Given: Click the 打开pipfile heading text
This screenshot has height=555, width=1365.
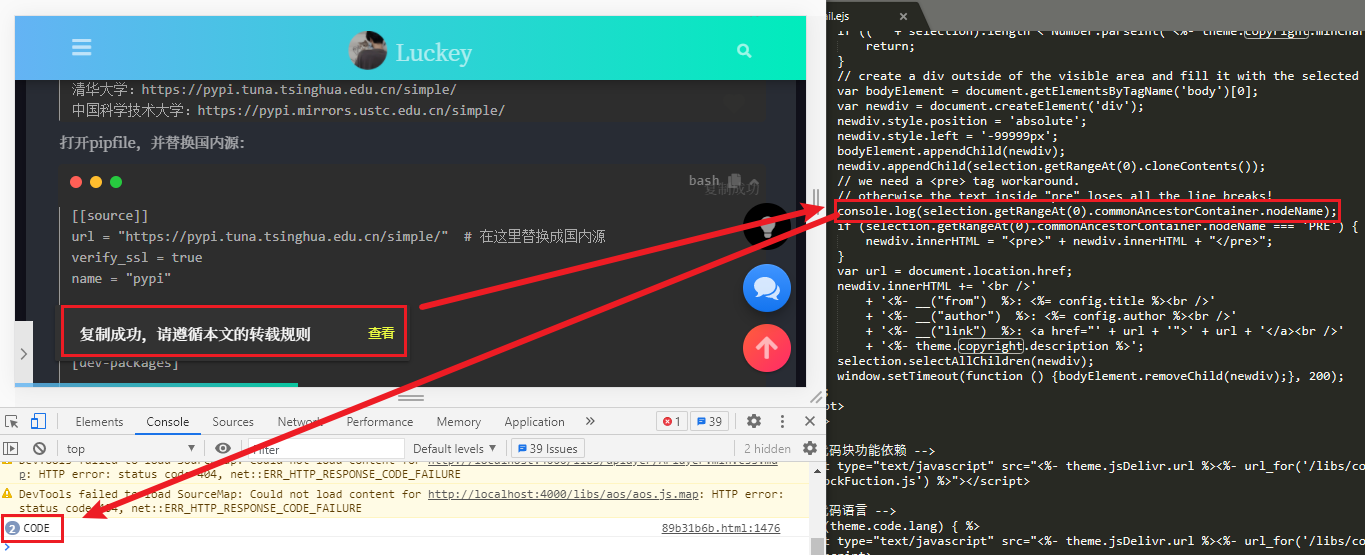Looking at the screenshot, I should (x=152, y=143).
